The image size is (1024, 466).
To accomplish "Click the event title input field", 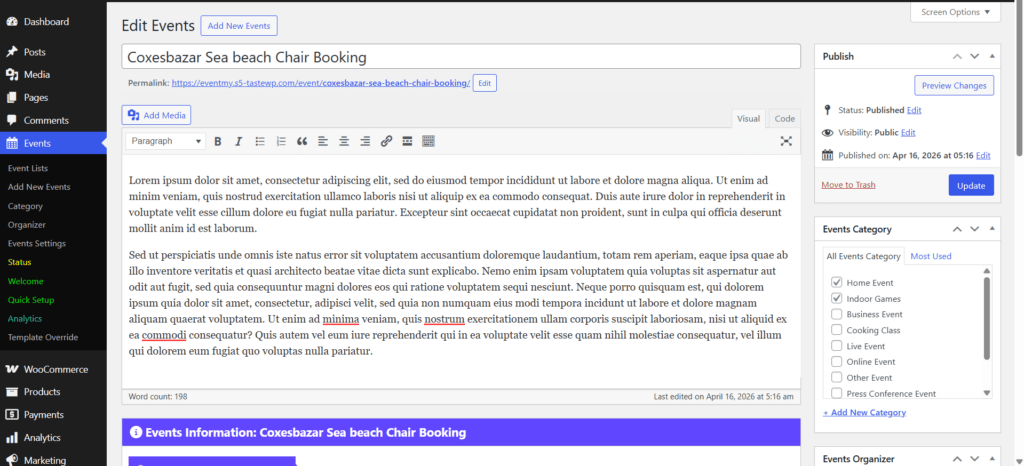I will (x=461, y=57).
